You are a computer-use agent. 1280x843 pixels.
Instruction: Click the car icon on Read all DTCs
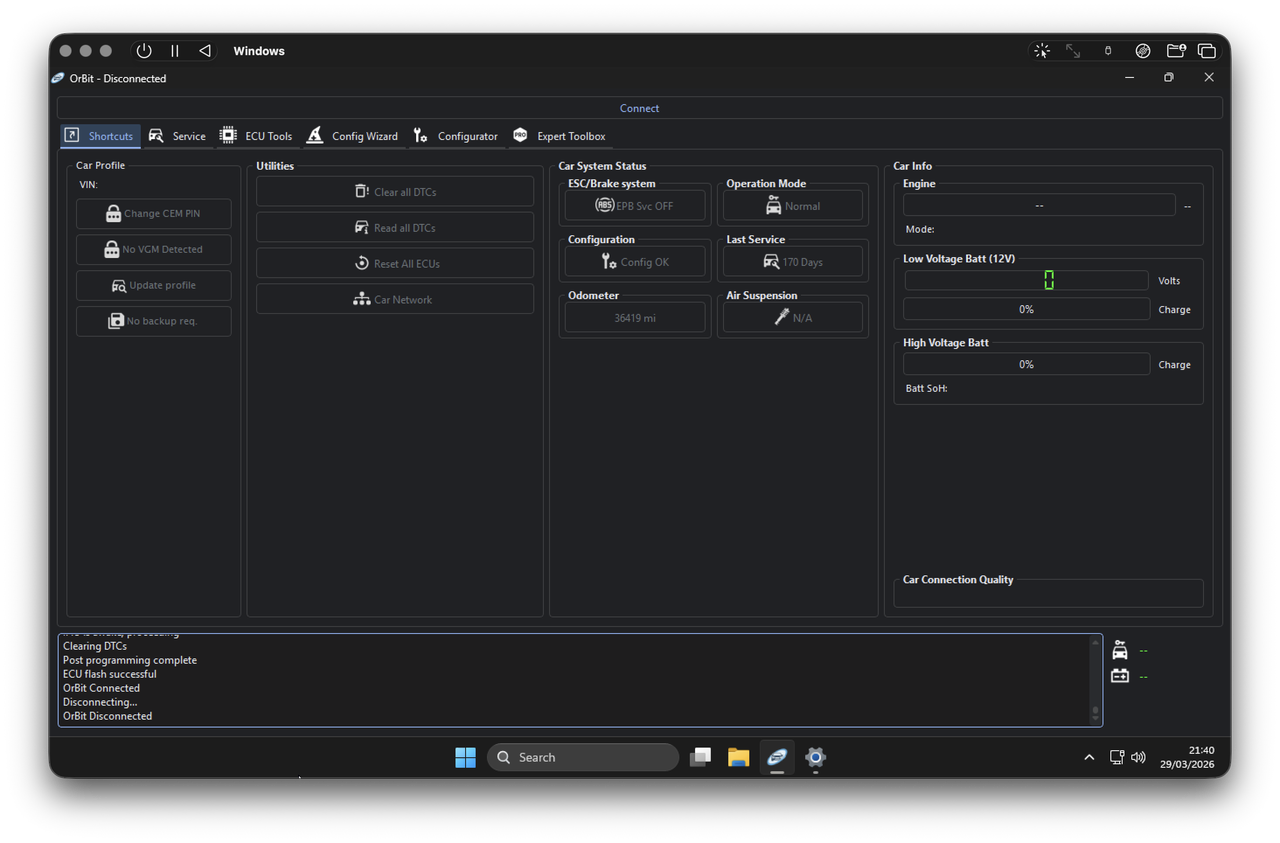click(362, 228)
